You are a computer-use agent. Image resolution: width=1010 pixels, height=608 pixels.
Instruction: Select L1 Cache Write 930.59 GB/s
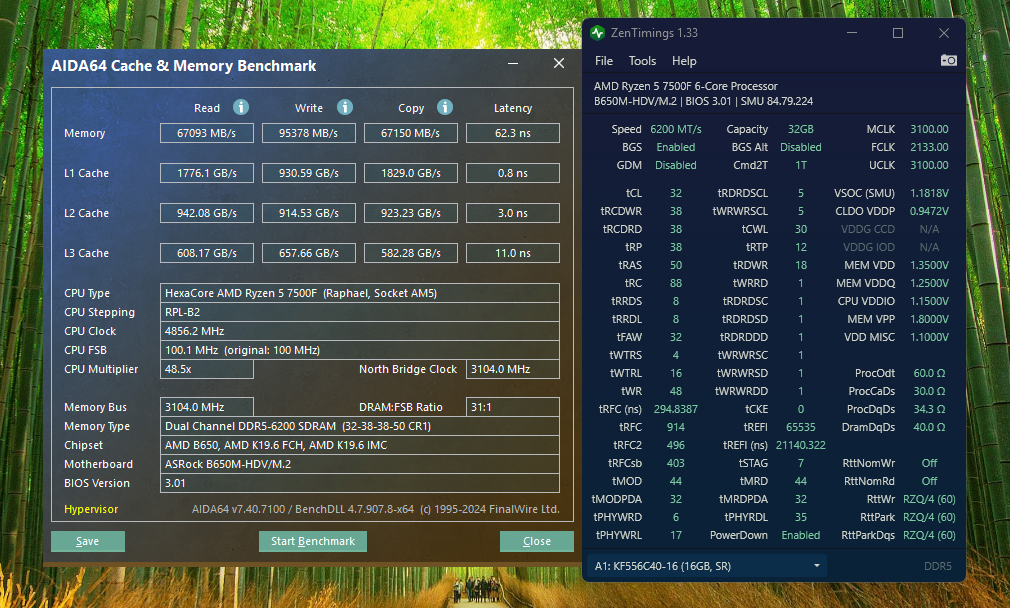[x=309, y=173]
